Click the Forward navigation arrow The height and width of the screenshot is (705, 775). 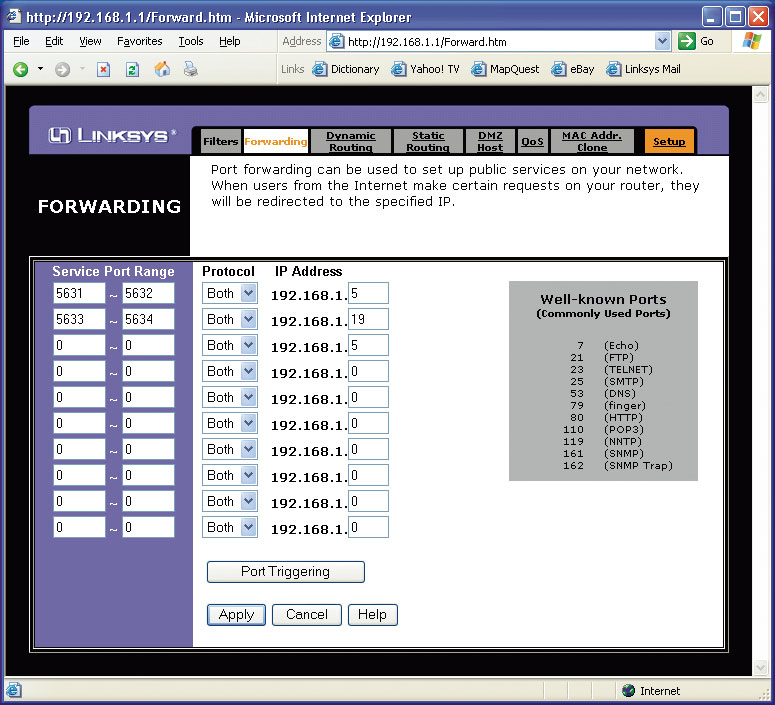(x=62, y=70)
